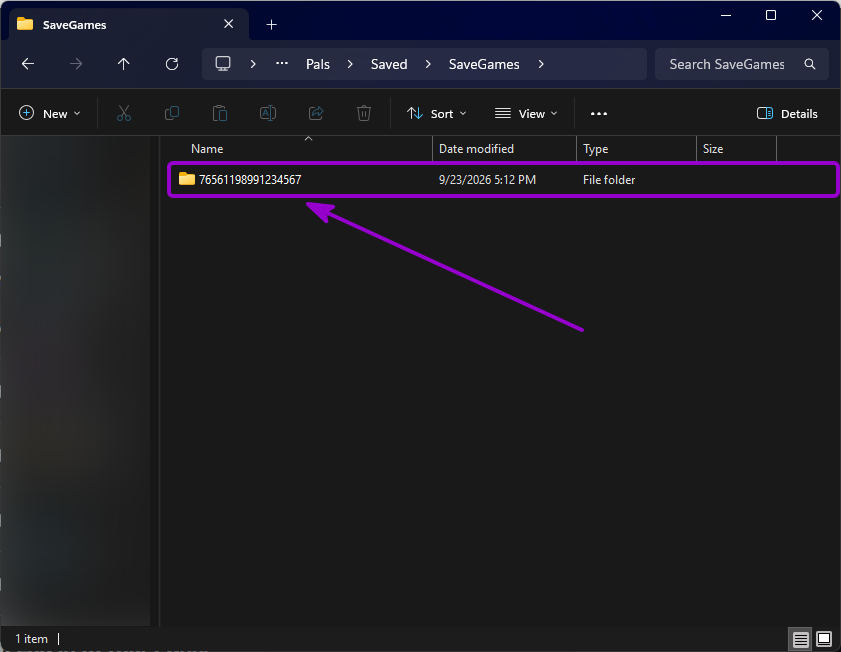Screen dimensions: 841x652
Task: Click the This PC monitor icon
Action: (x=223, y=64)
